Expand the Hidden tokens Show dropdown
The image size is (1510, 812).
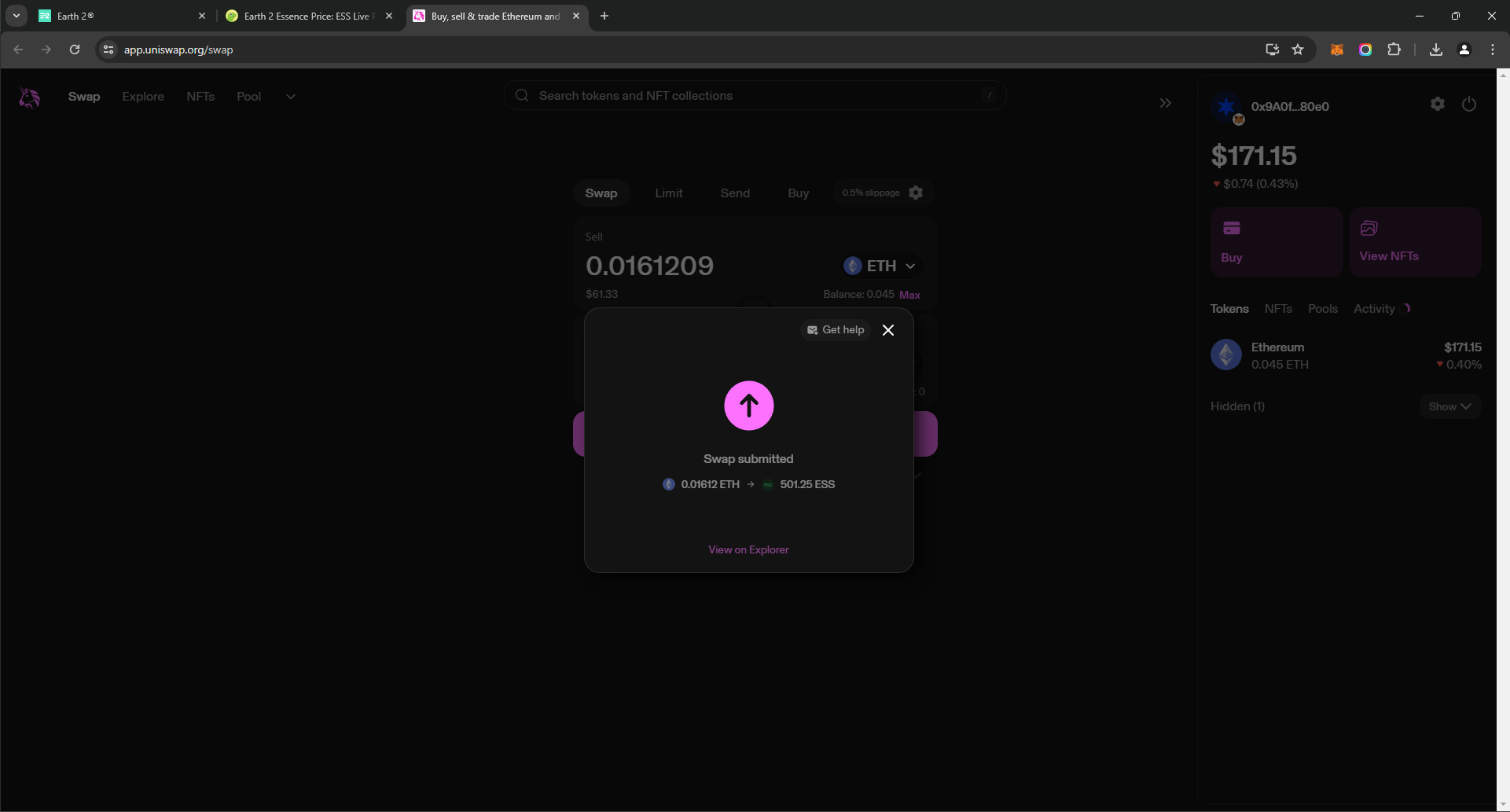[x=1449, y=406]
